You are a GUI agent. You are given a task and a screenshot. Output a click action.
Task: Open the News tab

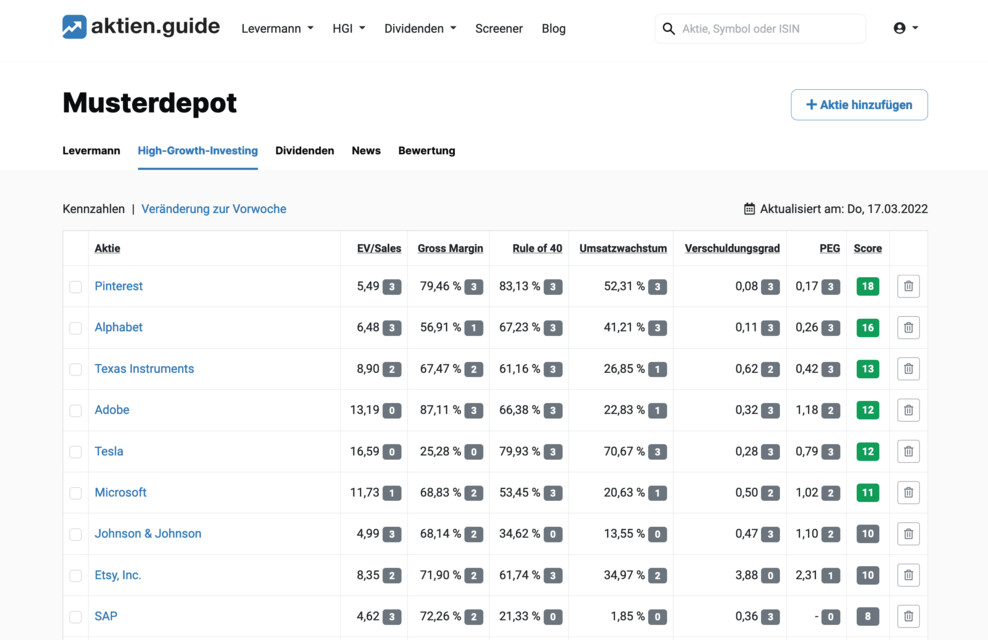(366, 151)
